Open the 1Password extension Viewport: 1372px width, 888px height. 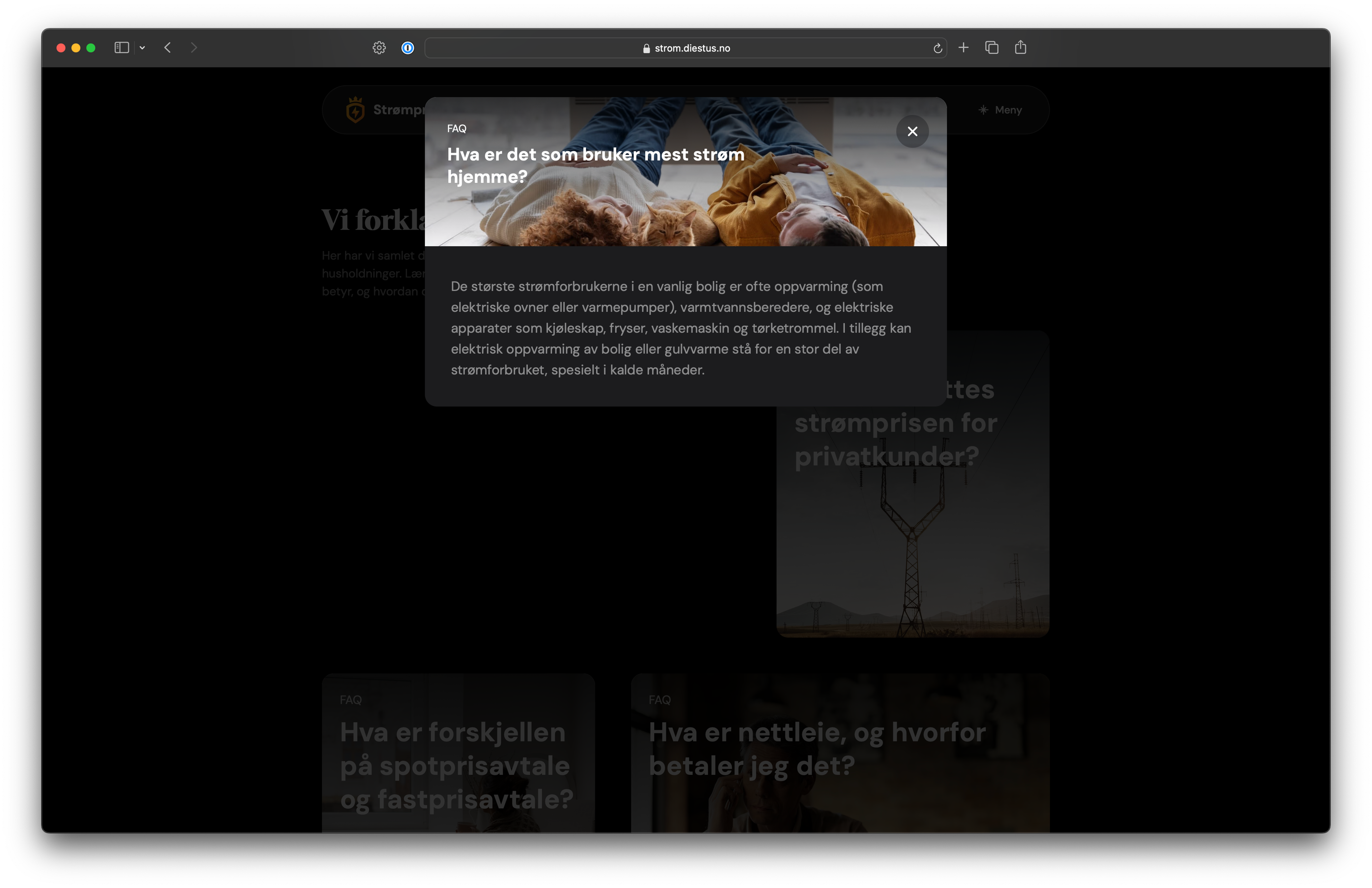coord(408,48)
